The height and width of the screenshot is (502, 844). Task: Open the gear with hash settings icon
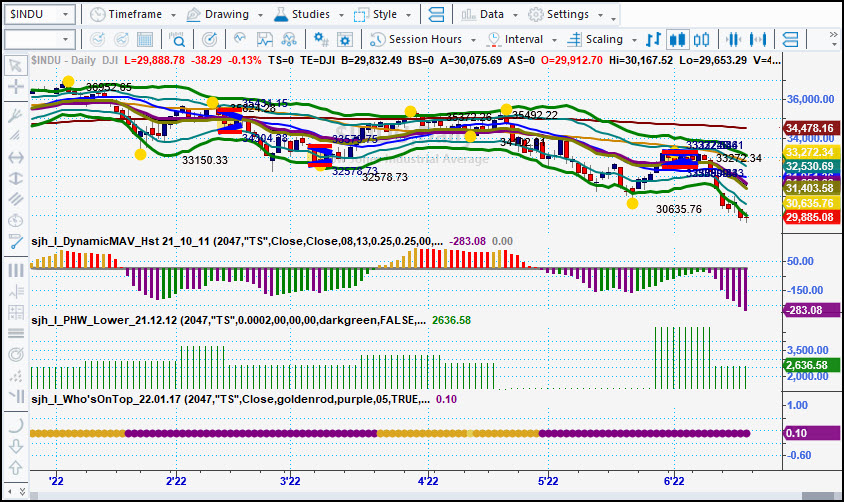pyautogui.click(x=321, y=39)
